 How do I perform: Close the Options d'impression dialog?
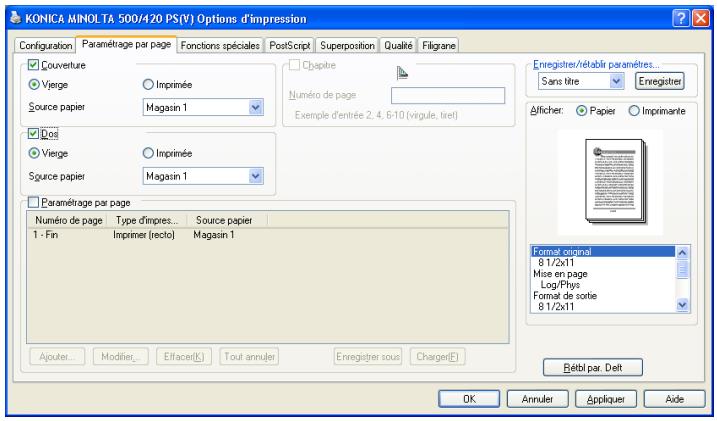coord(701,18)
